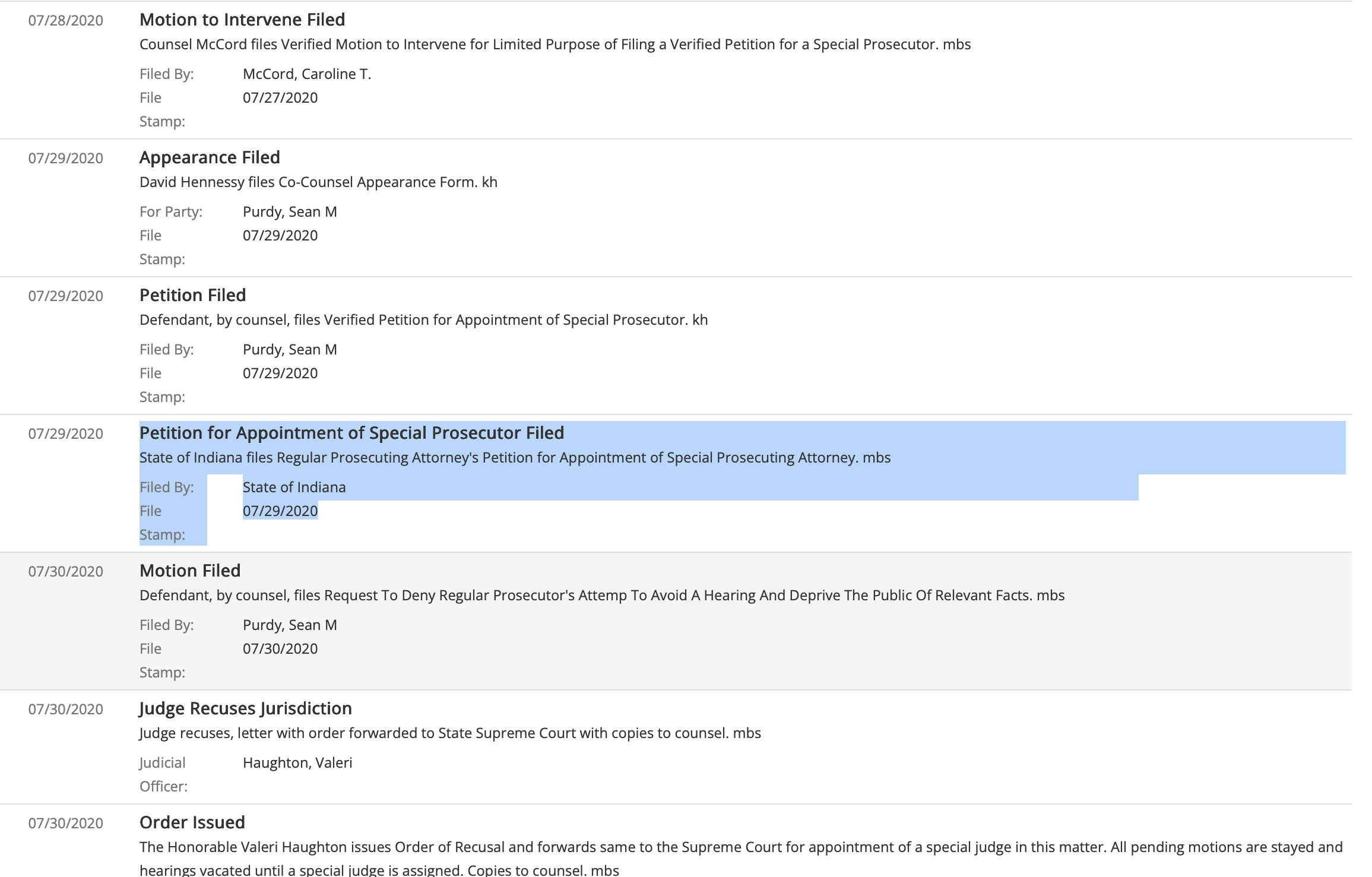Click the 07/28/2020 date in the left column
Screen dimensions: 1372x877
(x=65, y=21)
